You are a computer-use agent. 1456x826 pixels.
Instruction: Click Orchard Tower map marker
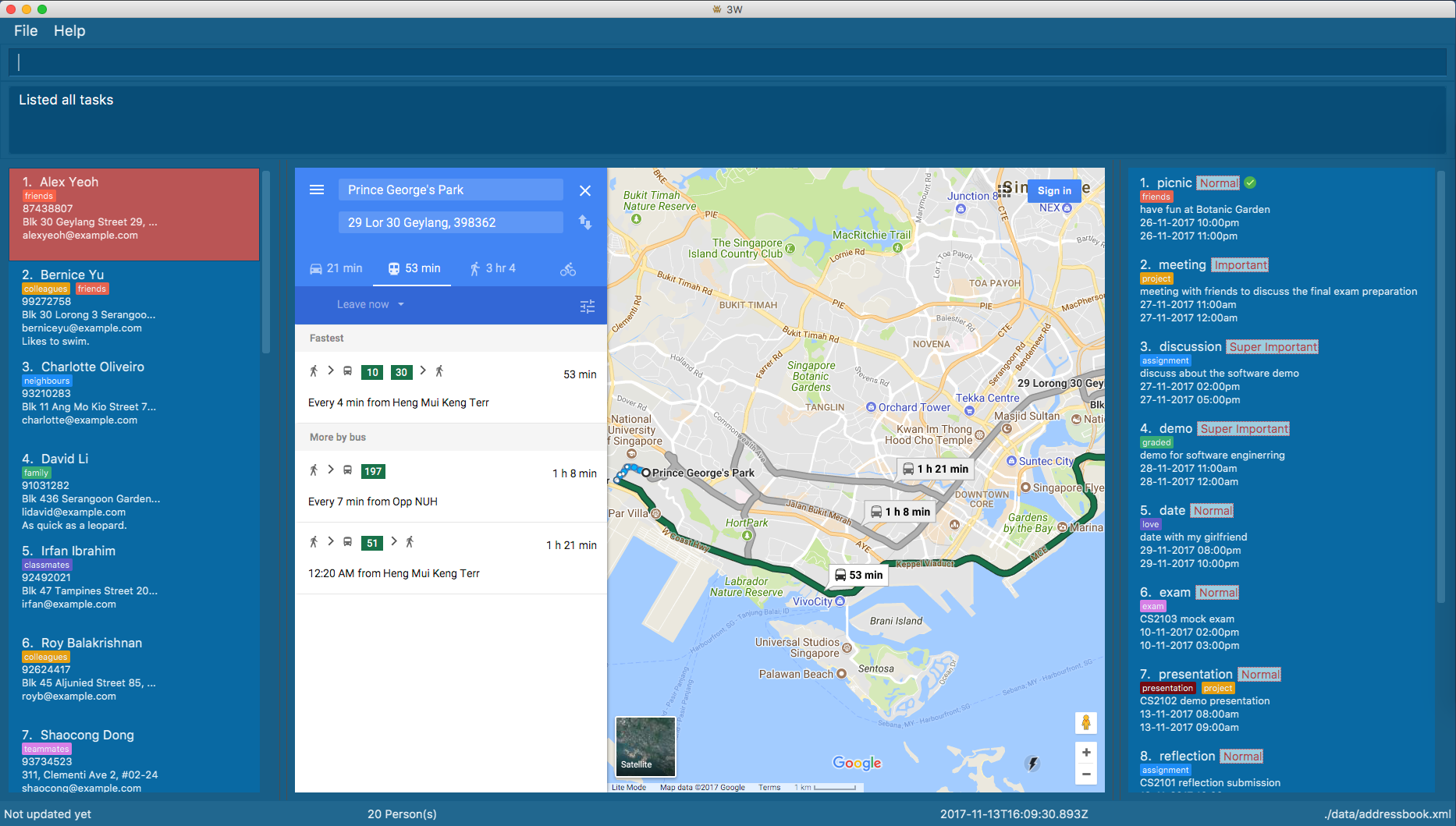(871, 407)
